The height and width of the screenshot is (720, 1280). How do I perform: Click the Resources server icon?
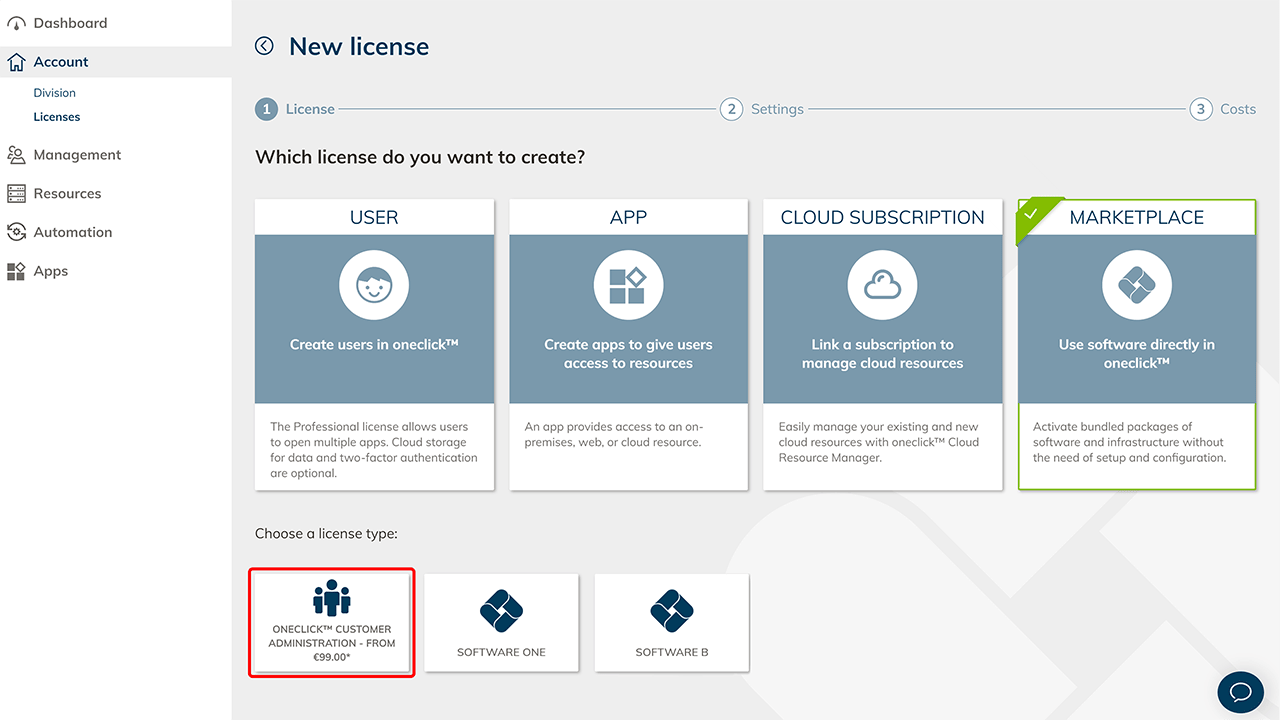coord(16,193)
